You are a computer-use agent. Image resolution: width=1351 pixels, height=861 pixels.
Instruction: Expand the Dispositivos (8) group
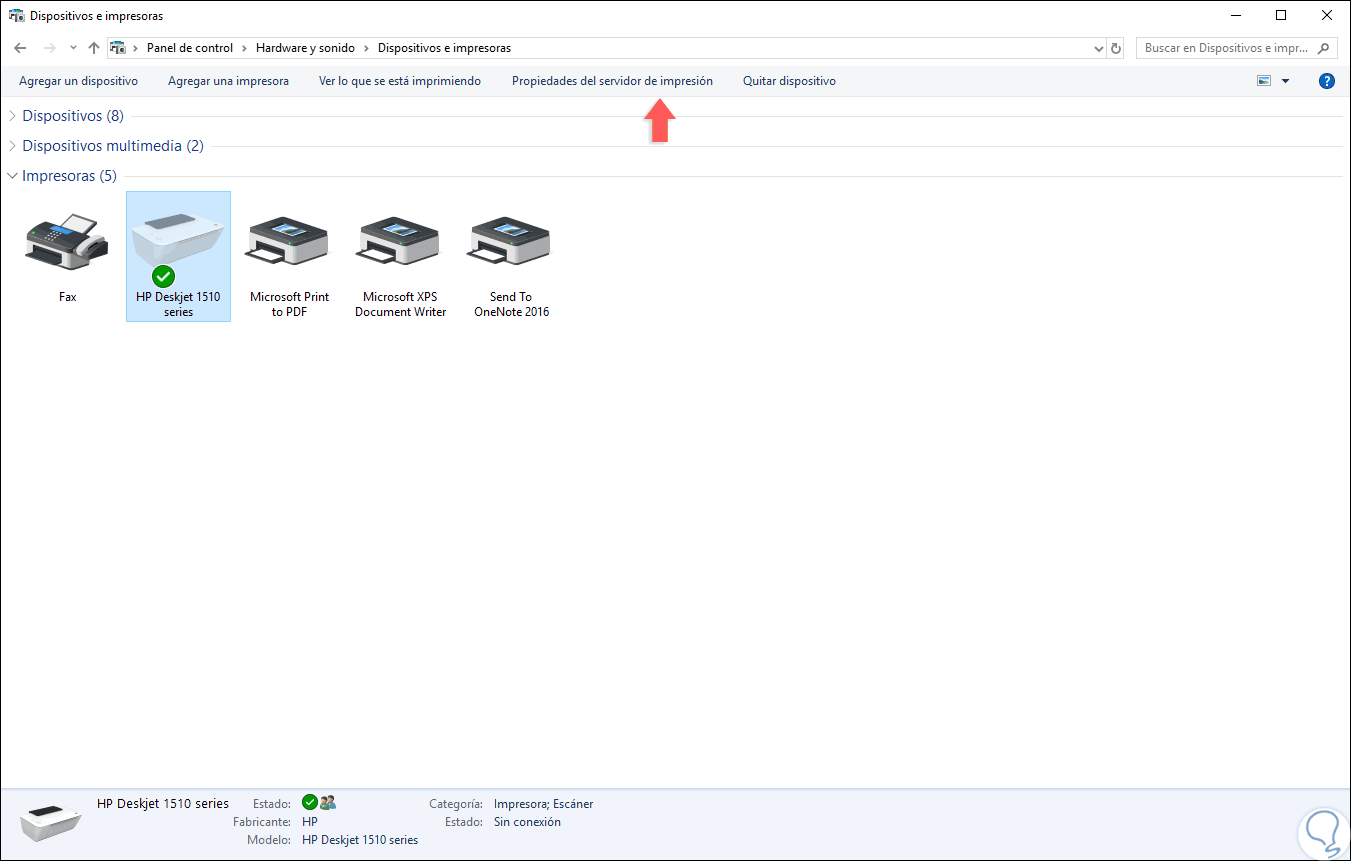pyautogui.click(x=12, y=116)
